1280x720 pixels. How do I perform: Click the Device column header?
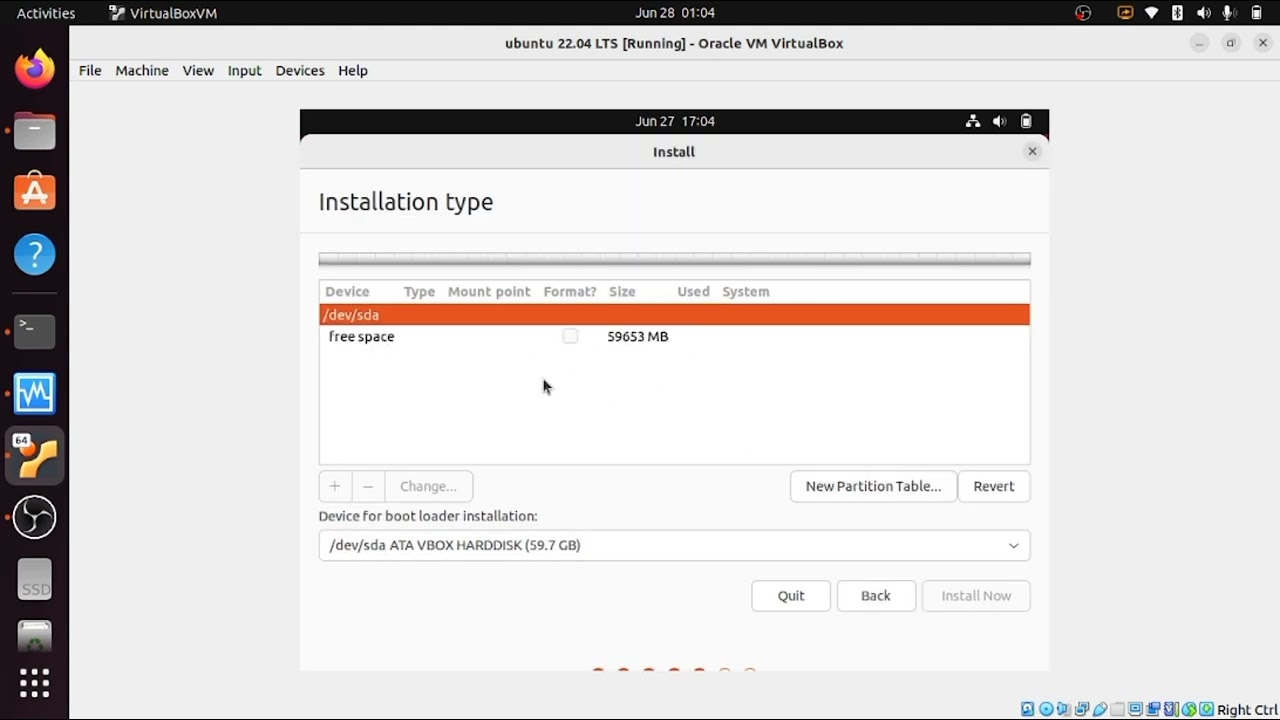click(x=347, y=292)
